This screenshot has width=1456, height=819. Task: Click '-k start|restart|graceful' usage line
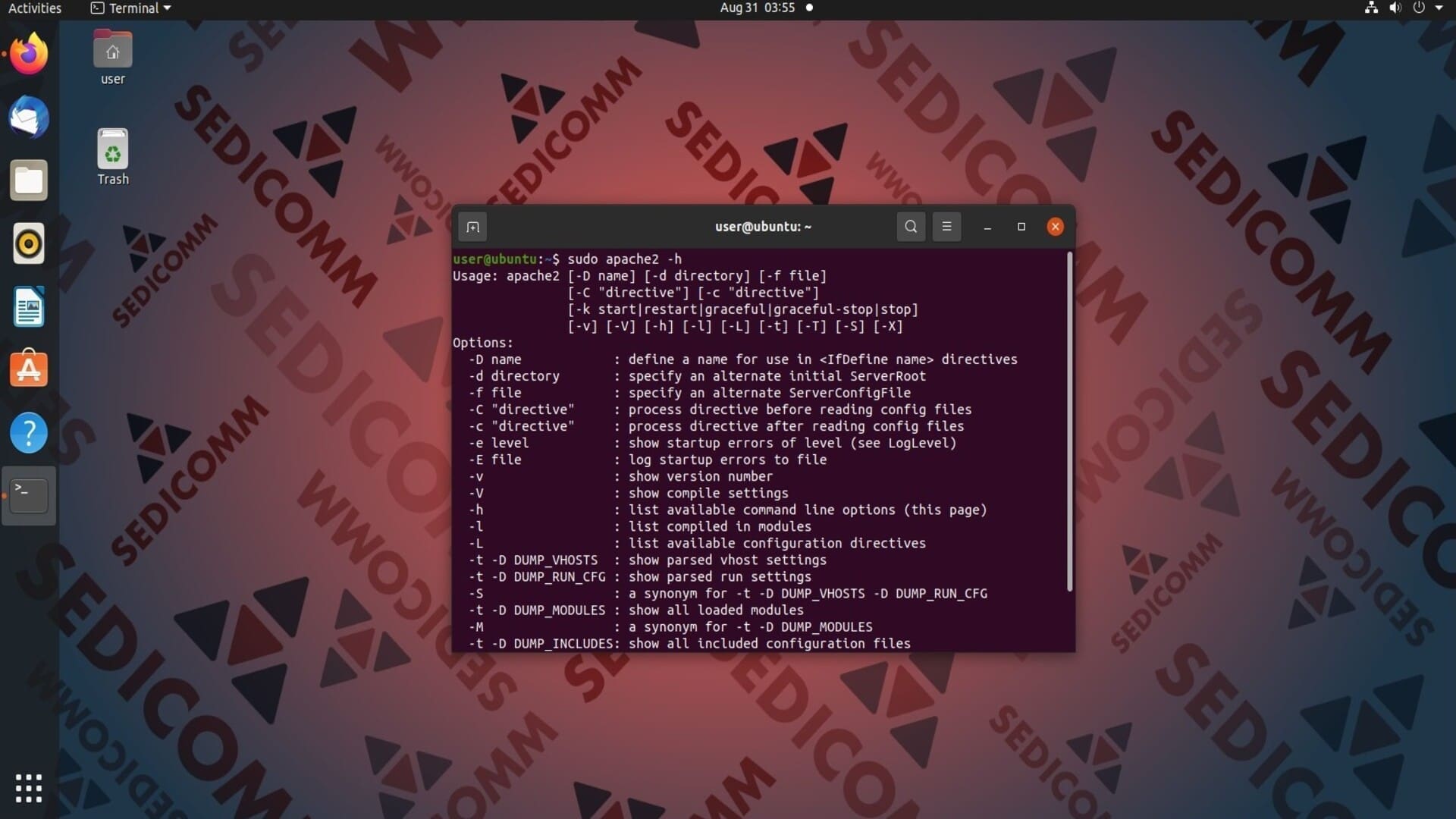tap(743, 309)
